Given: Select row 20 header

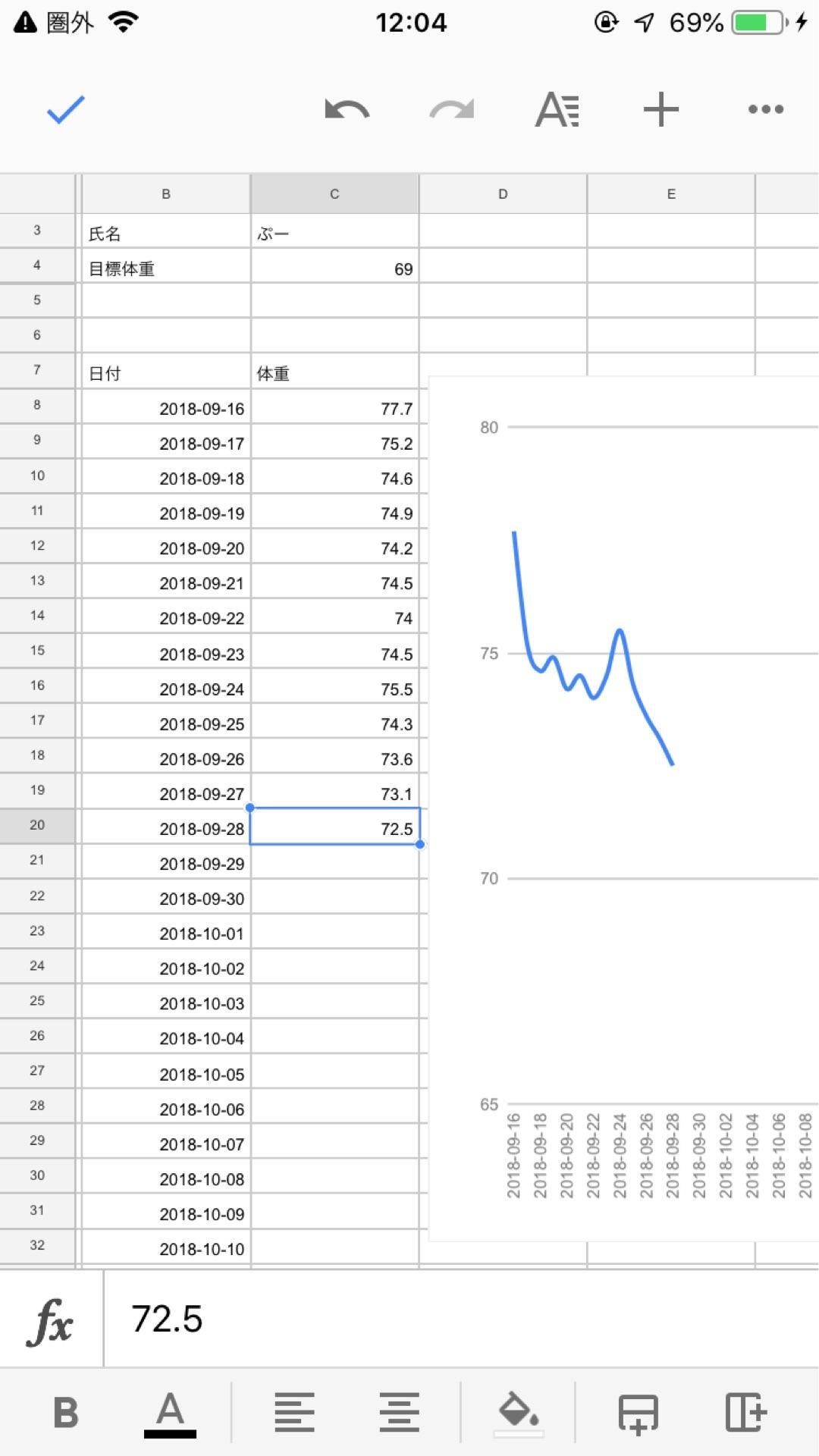Looking at the screenshot, I should pyautogui.click(x=37, y=825).
